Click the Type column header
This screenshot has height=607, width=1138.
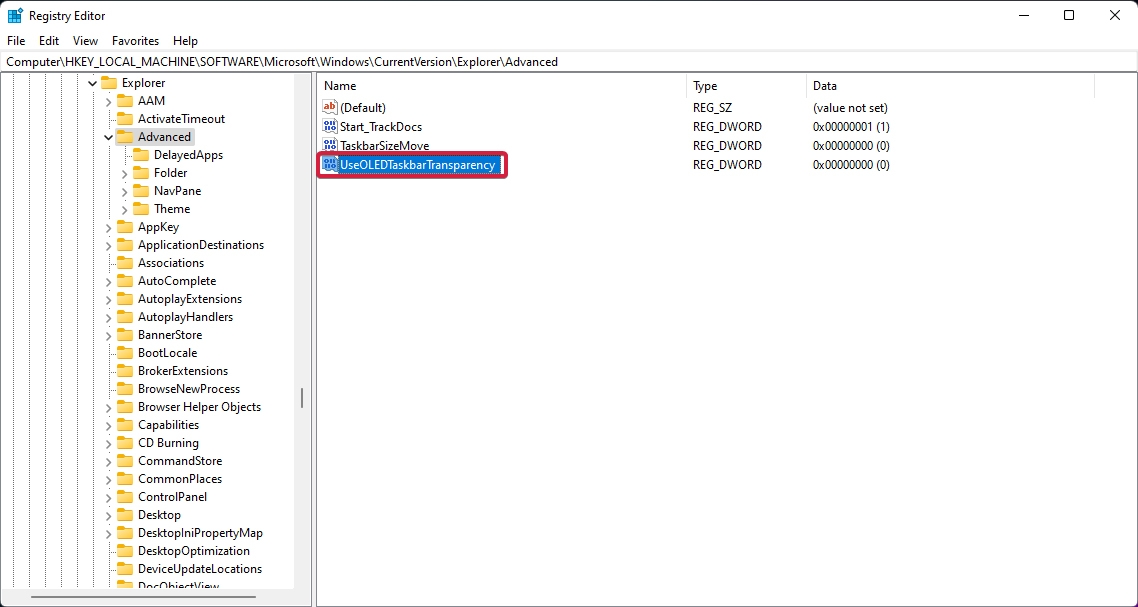click(x=706, y=85)
